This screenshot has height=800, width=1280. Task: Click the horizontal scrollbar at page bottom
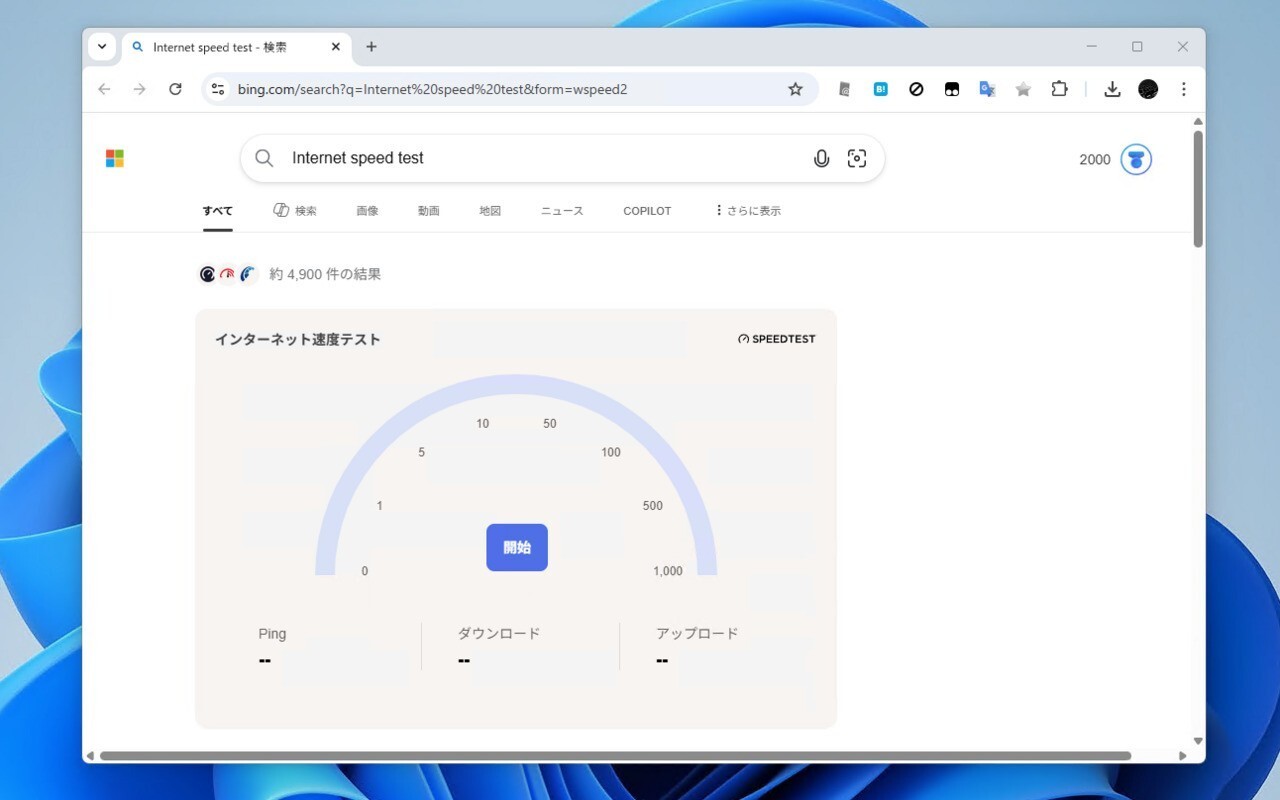point(615,756)
